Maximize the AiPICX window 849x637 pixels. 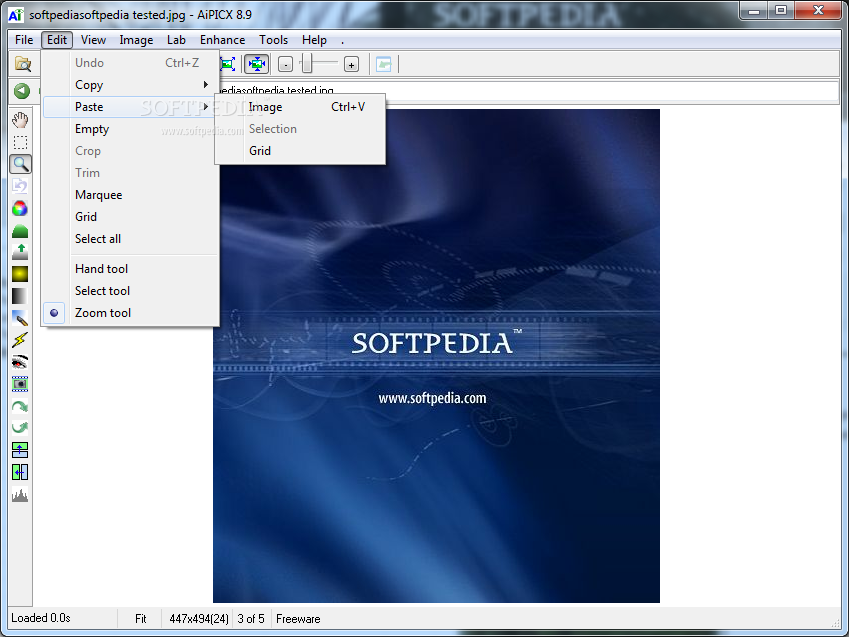[781, 10]
